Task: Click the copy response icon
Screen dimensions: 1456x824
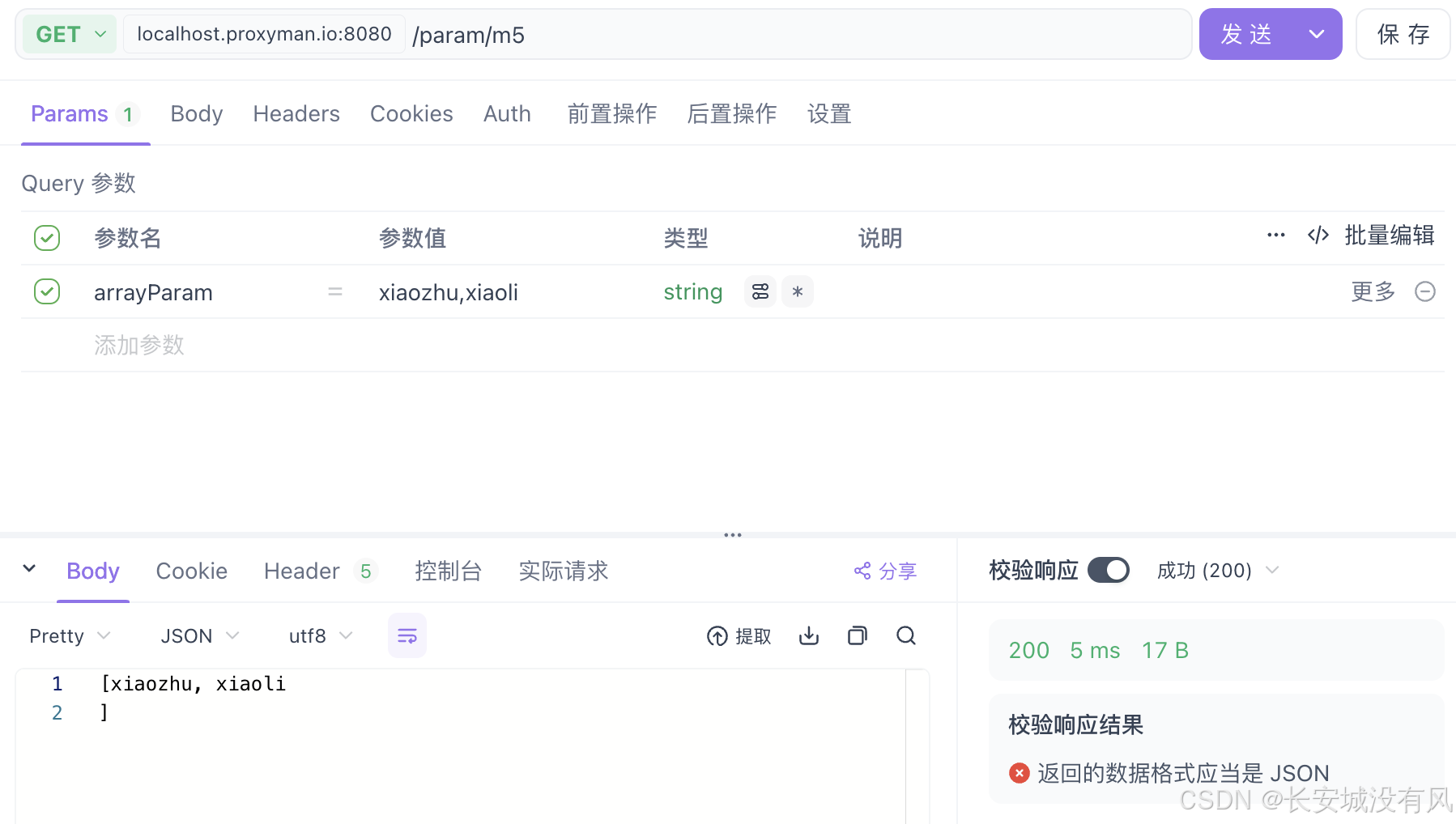Action: pos(858,636)
